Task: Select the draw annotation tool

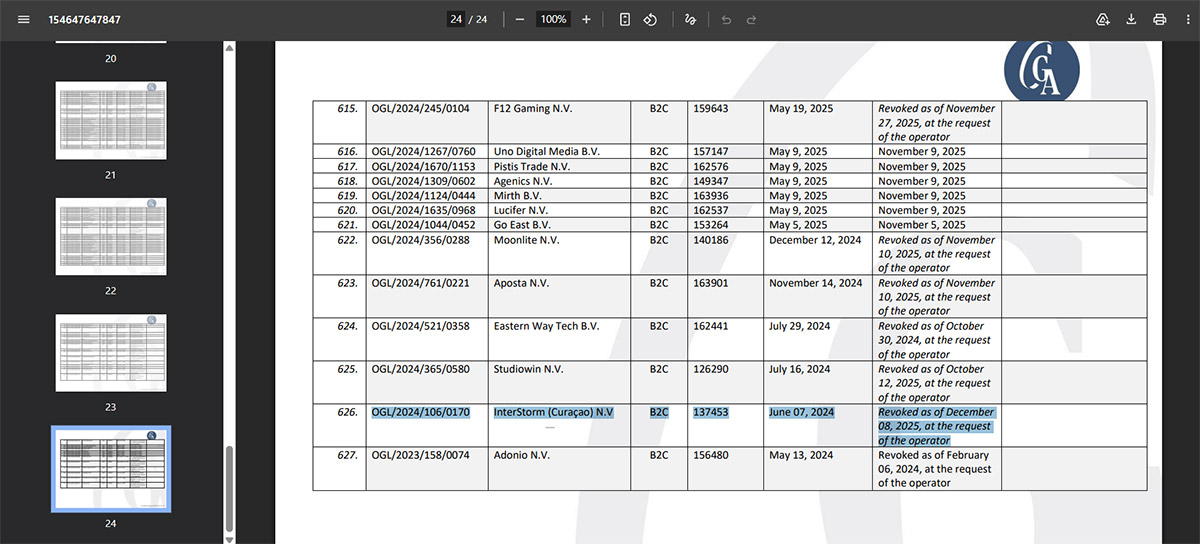Action: 690,20
